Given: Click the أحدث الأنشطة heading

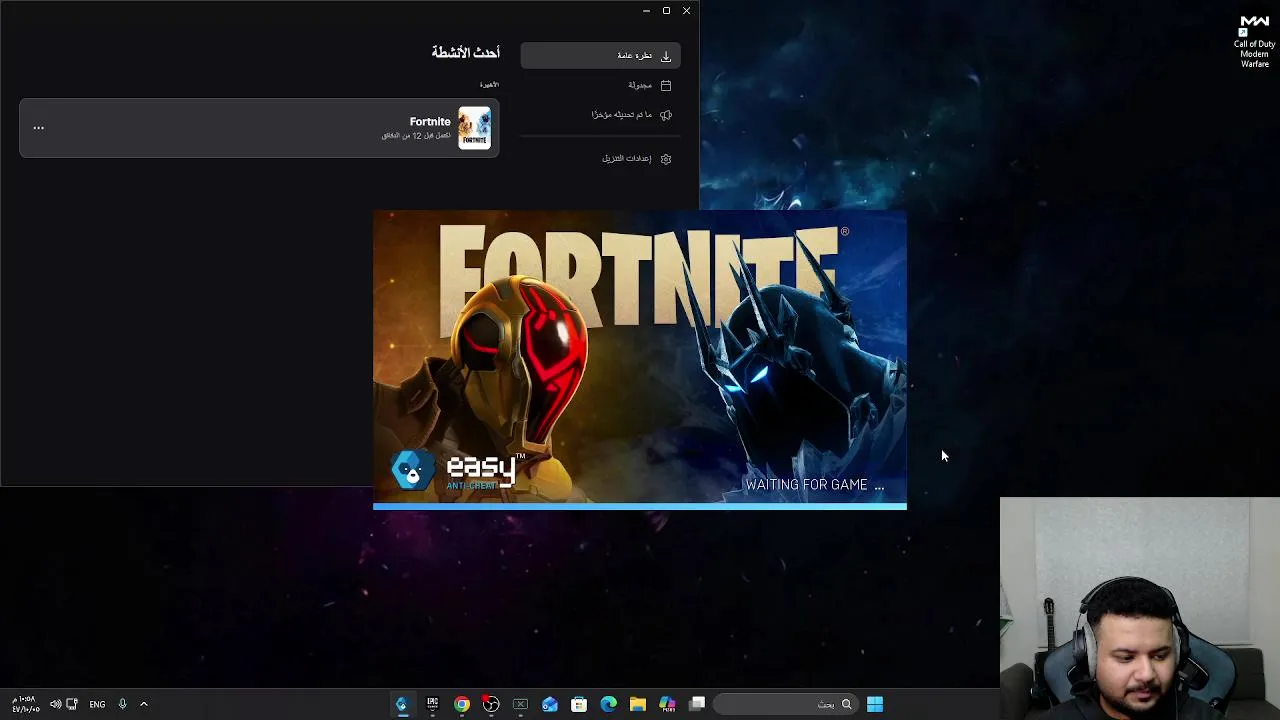Looking at the screenshot, I should click(x=465, y=52).
